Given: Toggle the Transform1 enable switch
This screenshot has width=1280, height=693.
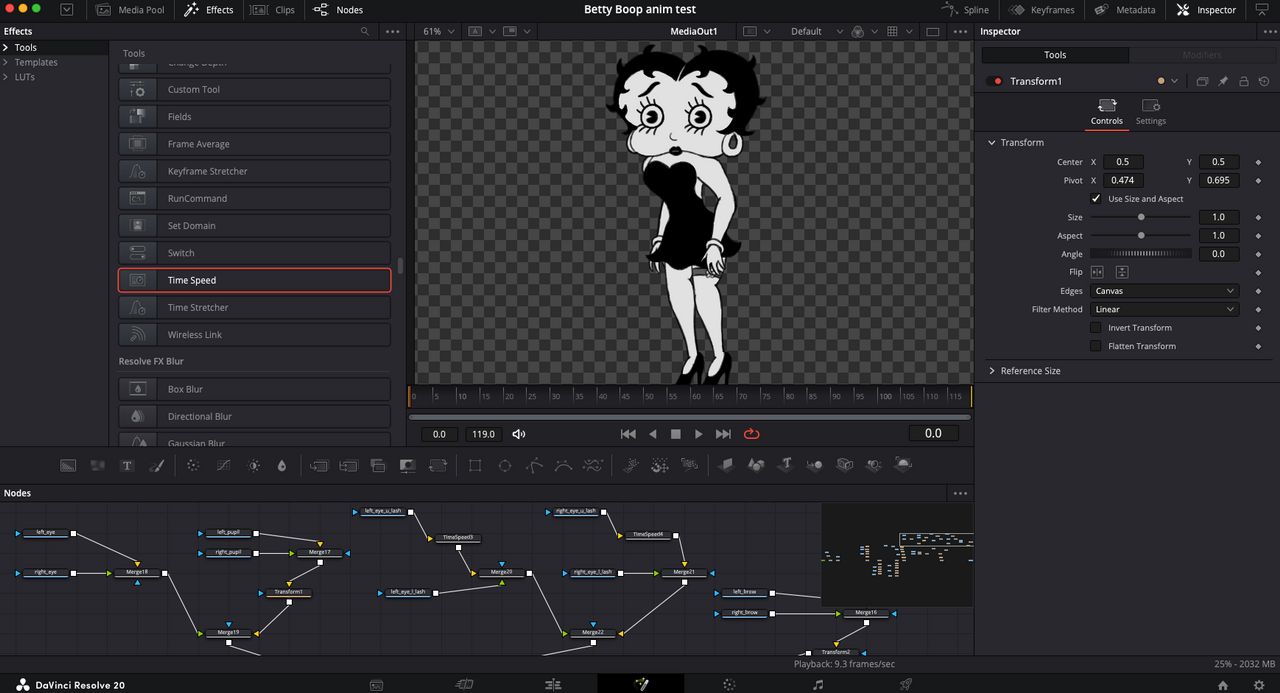Looking at the screenshot, I should pyautogui.click(x=994, y=81).
